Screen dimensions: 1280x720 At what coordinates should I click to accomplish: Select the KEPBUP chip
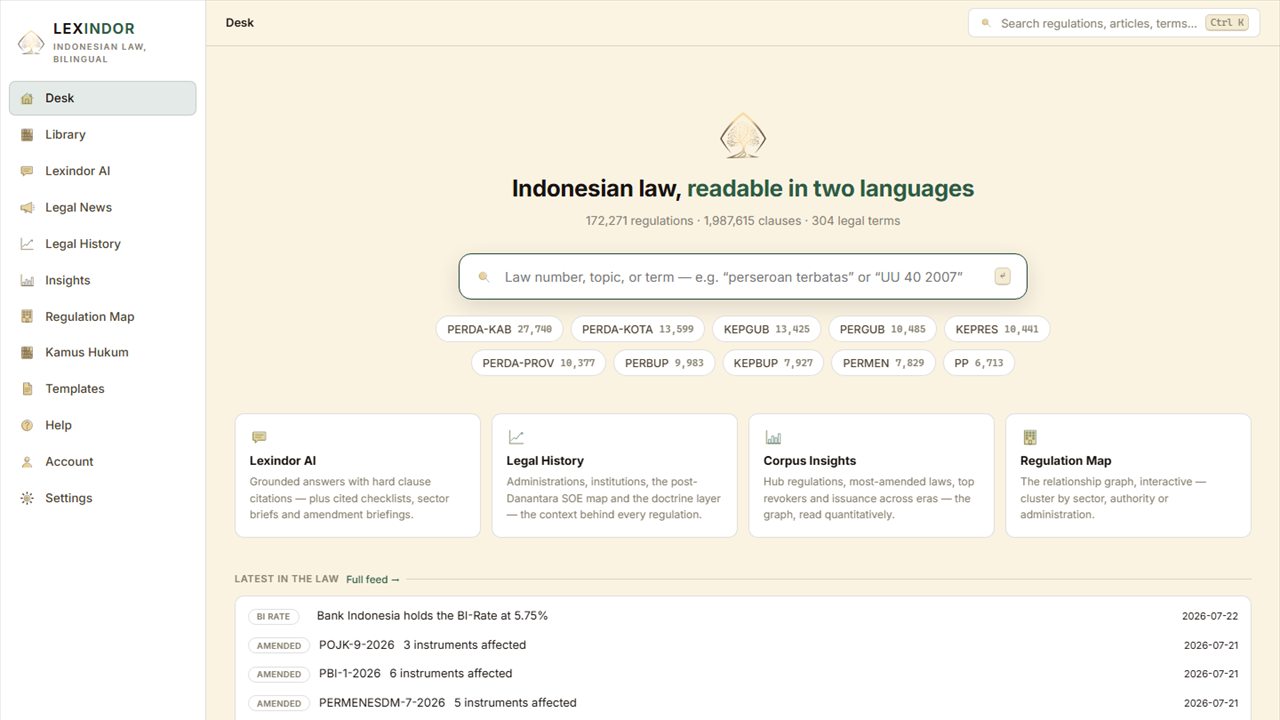[x=773, y=363]
